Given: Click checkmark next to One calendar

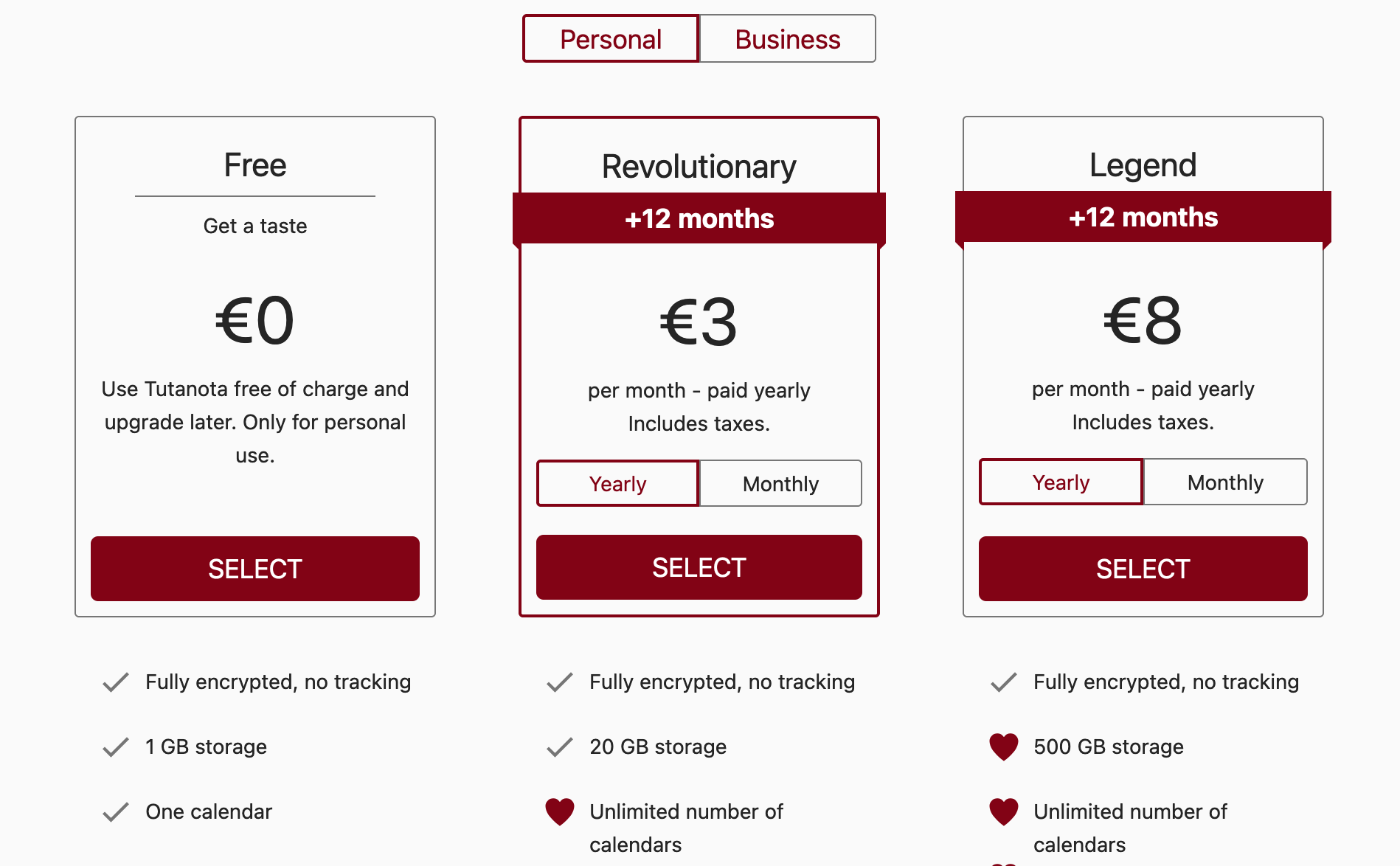Looking at the screenshot, I should pyautogui.click(x=116, y=812).
